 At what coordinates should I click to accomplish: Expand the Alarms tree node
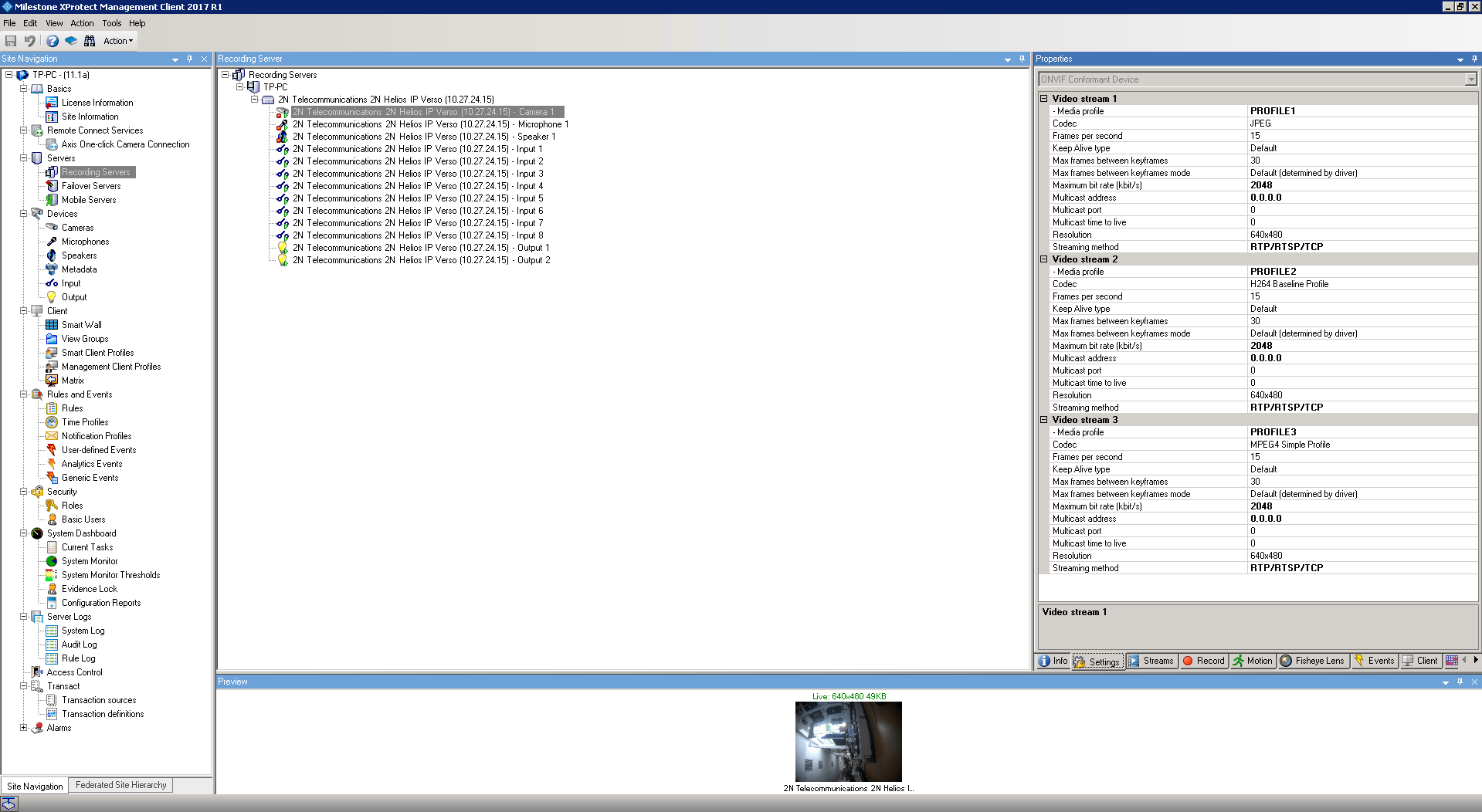pyautogui.click(x=23, y=728)
